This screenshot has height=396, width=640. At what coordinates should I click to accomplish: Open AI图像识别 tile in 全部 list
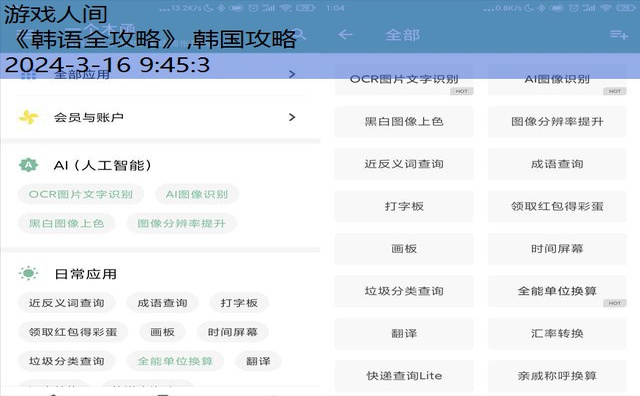pyautogui.click(x=557, y=80)
